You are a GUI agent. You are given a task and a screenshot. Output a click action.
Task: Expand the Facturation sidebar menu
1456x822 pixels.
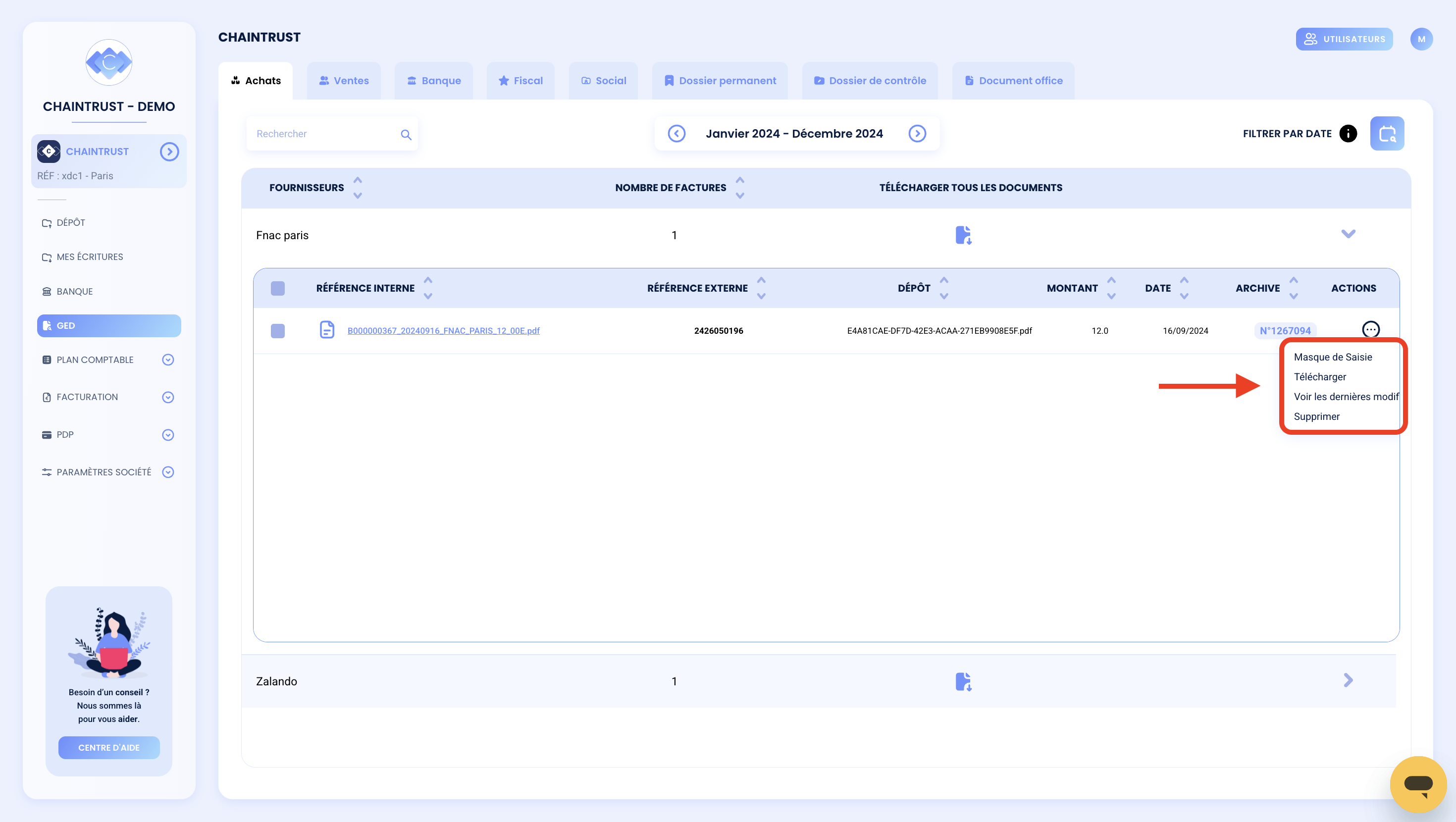click(x=168, y=397)
